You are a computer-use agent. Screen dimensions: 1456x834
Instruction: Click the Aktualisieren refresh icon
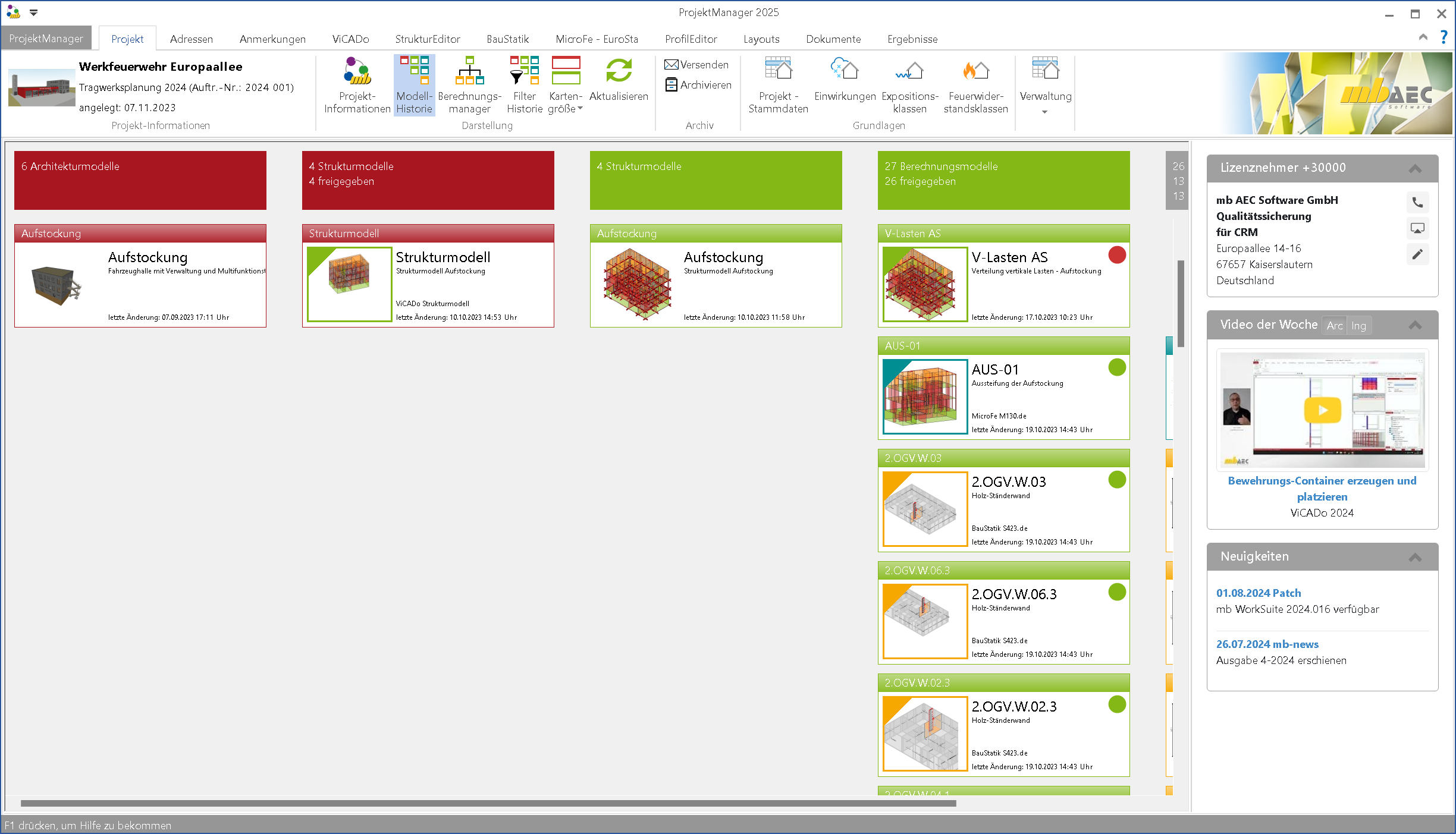[x=619, y=79]
